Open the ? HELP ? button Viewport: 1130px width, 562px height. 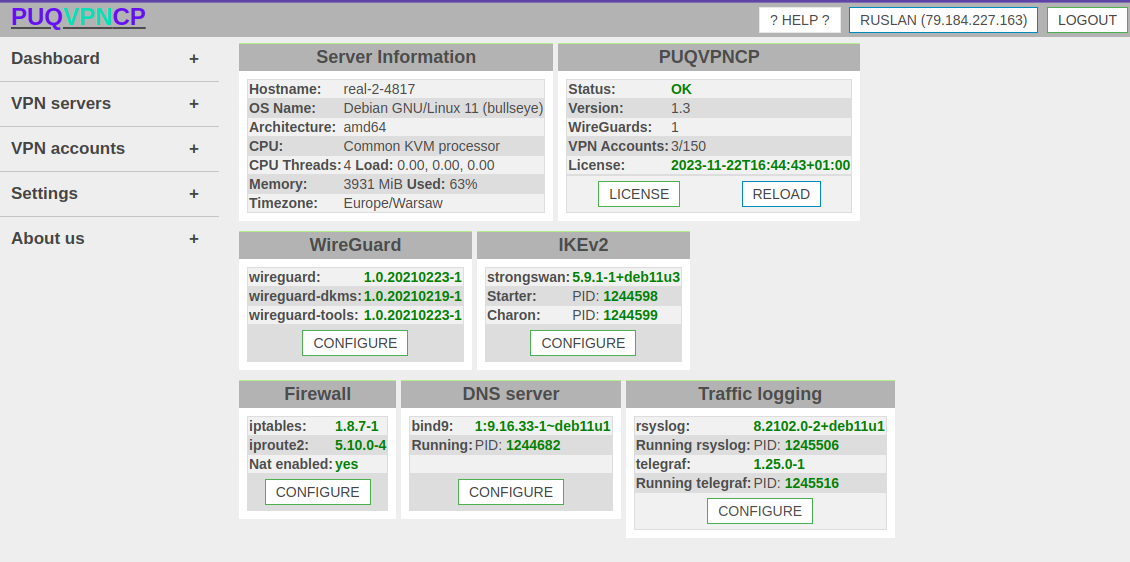pyautogui.click(x=800, y=20)
